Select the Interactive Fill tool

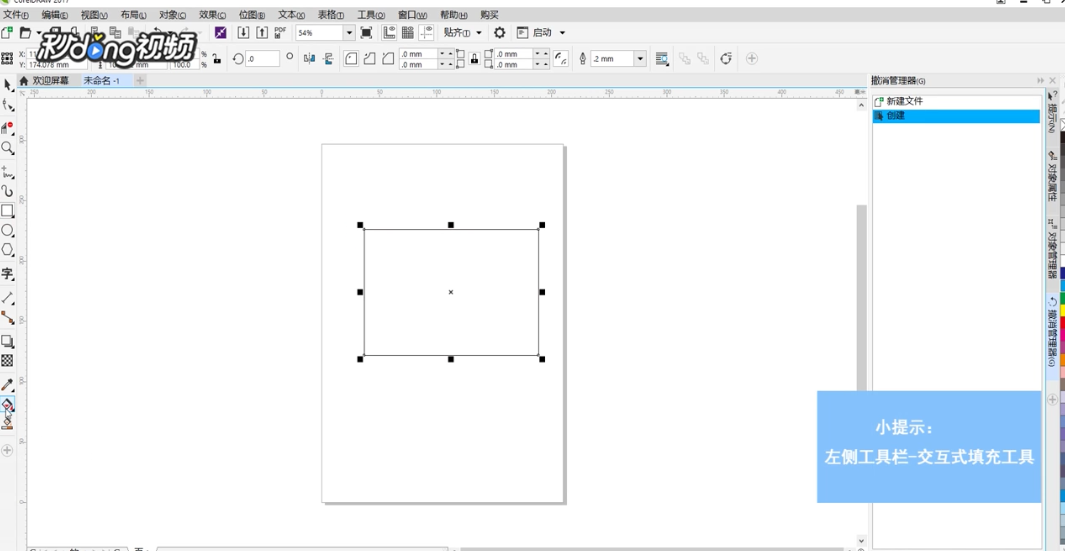pyautogui.click(x=7, y=404)
